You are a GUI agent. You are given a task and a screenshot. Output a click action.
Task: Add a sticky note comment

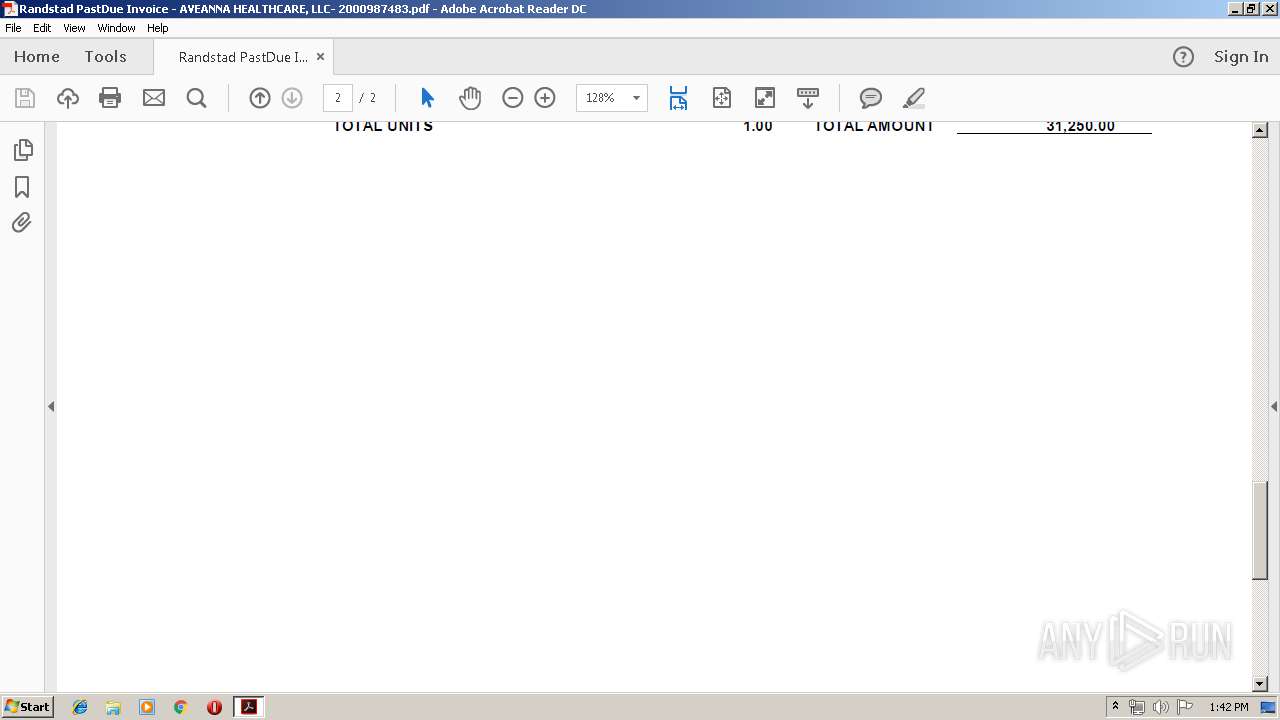pyautogui.click(x=871, y=98)
